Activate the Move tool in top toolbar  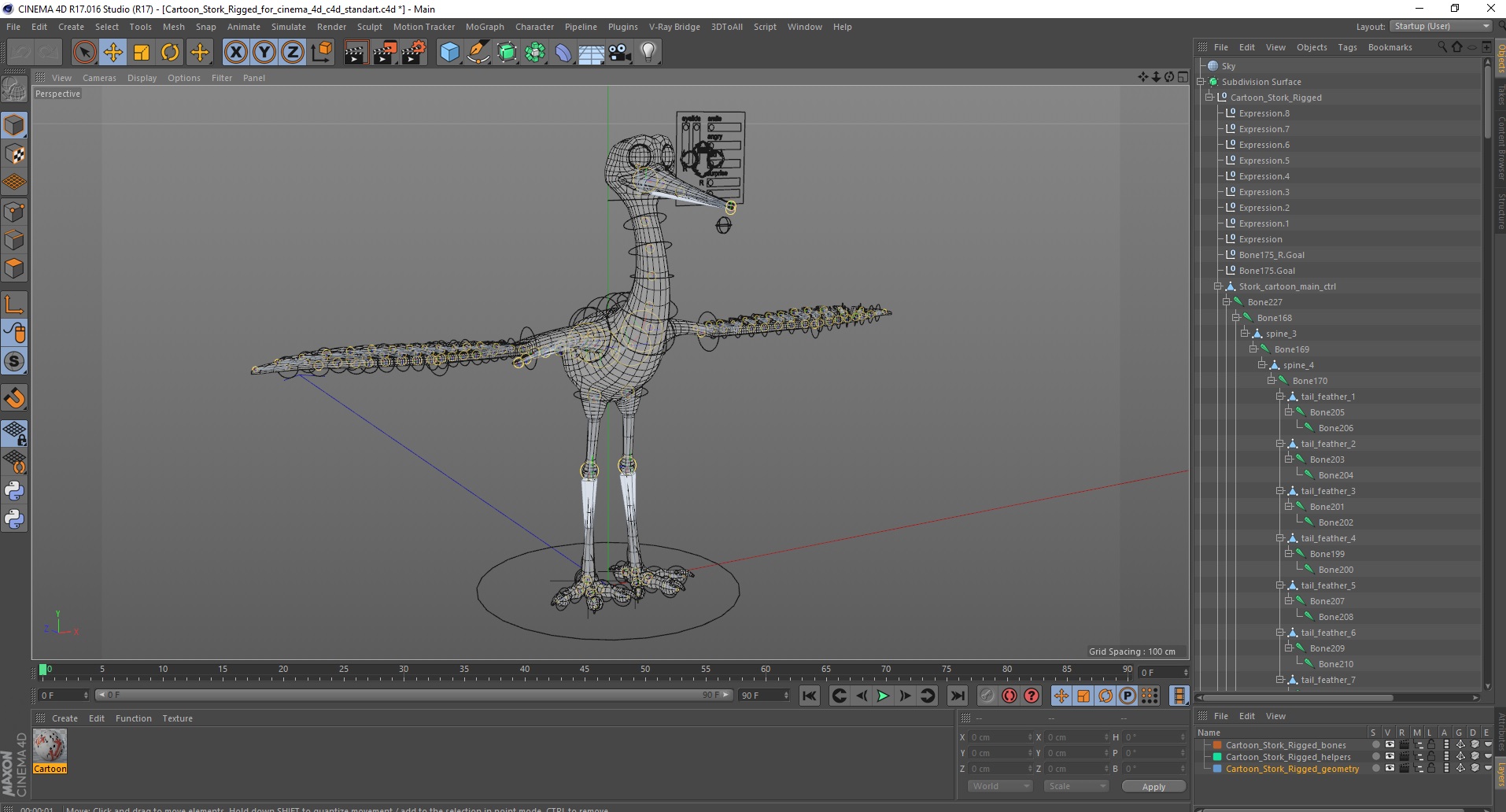113,53
